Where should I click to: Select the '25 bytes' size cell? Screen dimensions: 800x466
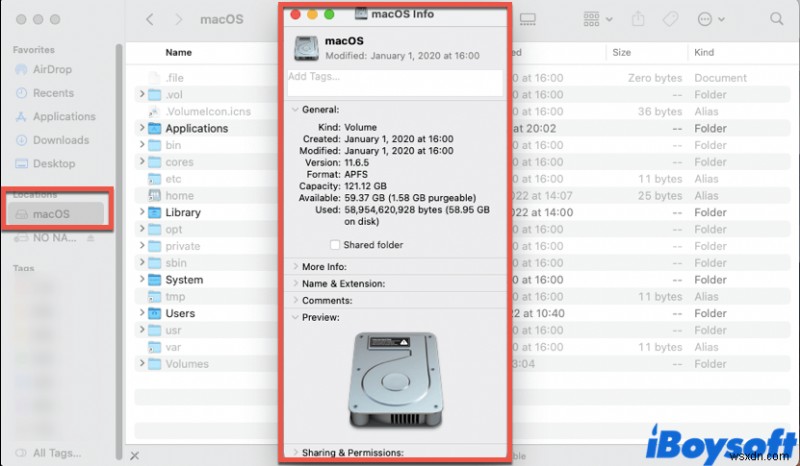coord(660,195)
